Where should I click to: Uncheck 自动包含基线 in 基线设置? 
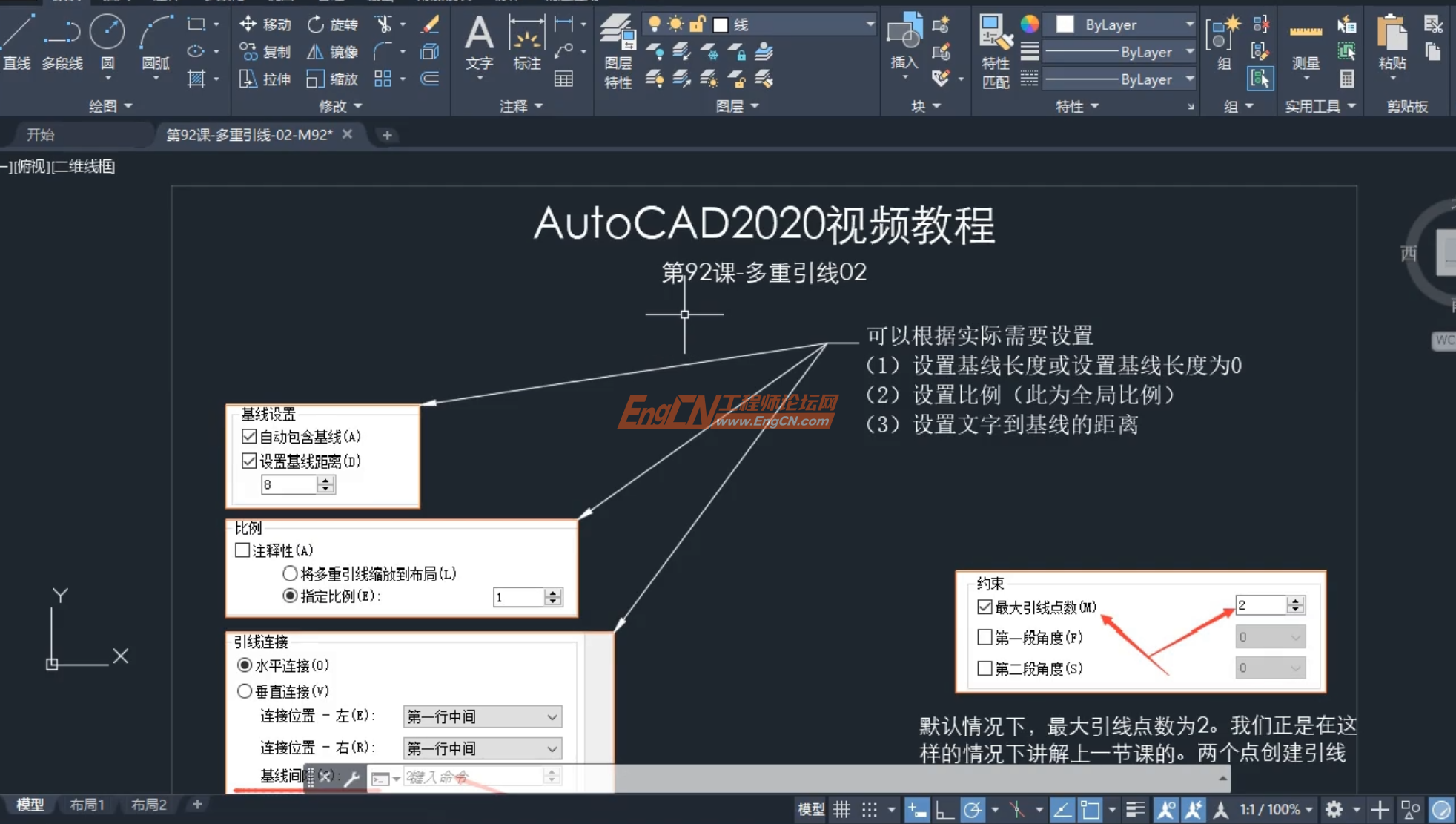(x=248, y=436)
